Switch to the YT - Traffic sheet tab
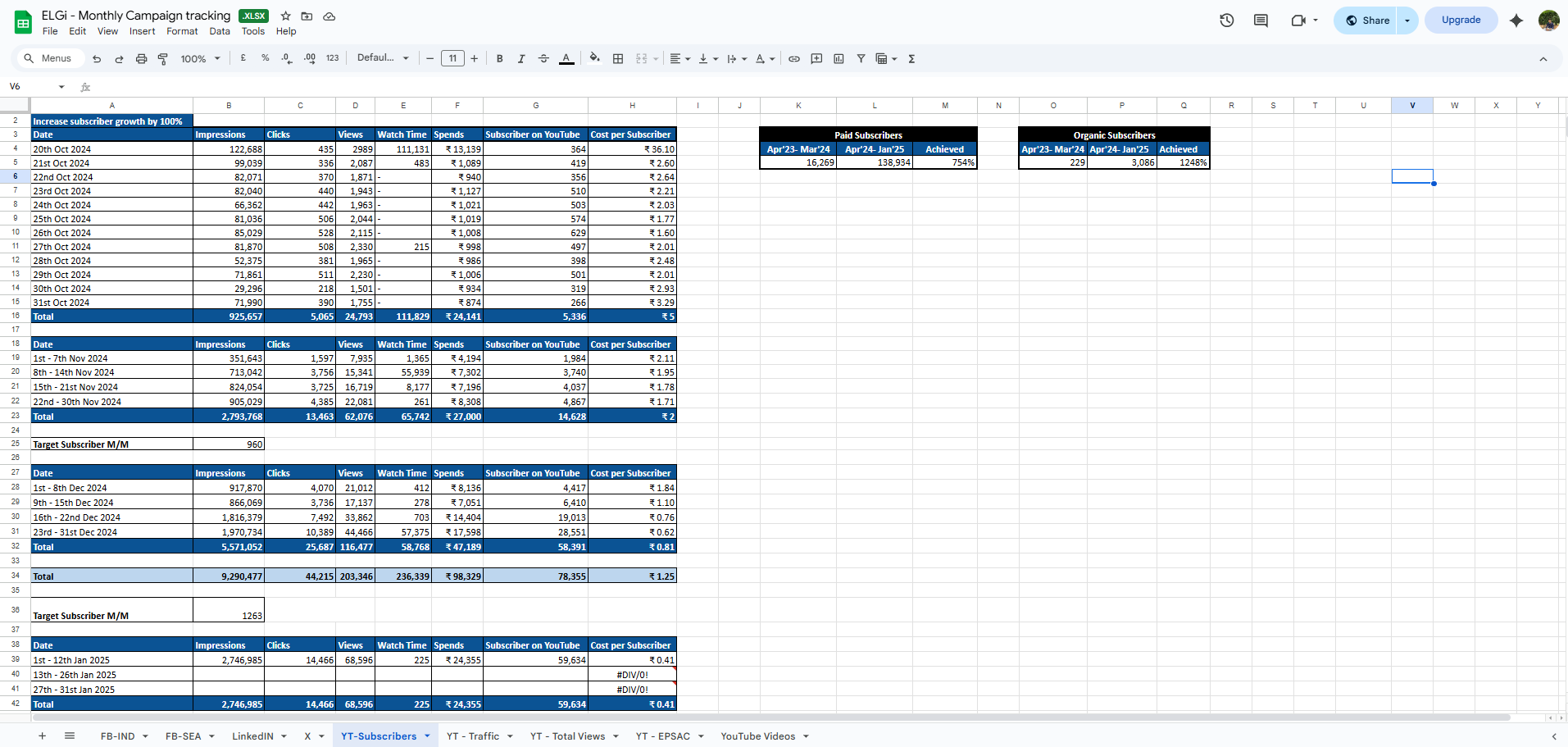The height and width of the screenshot is (747, 1568). click(473, 736)
